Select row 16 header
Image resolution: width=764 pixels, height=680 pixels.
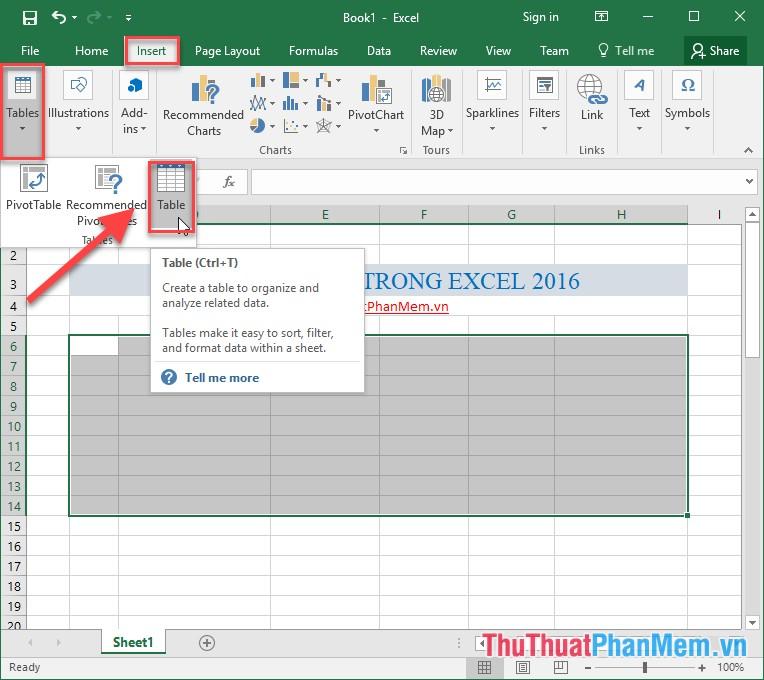[14, 547]
